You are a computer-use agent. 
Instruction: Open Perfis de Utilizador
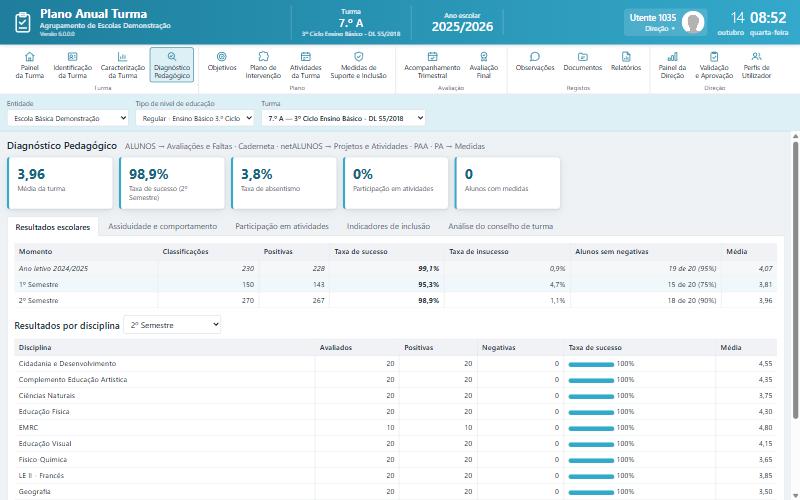click(x=756, y=65)
